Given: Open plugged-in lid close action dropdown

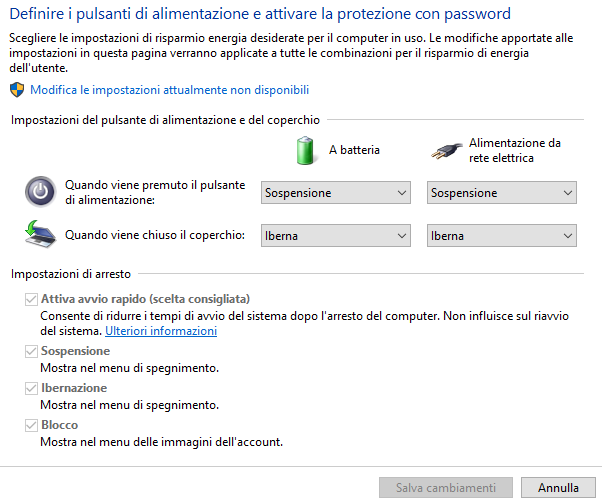Looking at the screenshot, I should [x=501, y=235].
